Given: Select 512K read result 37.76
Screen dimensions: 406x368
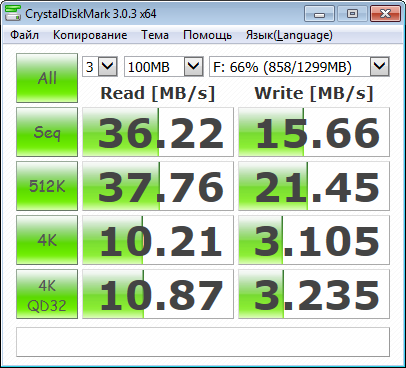Looking at the screenshot, I should click(158, 186).
